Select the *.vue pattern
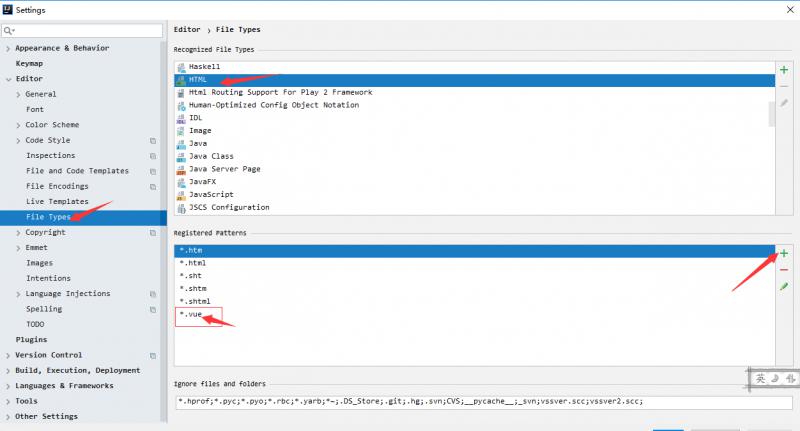800x431 pixels. pyautogui.click(x=474, y=314)
